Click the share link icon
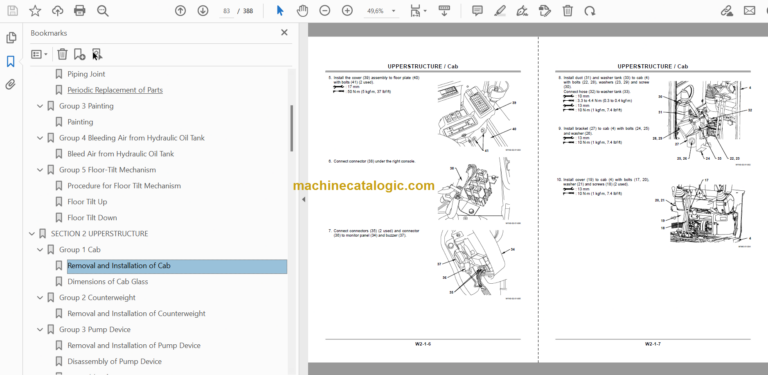Viewport: 768px width, 375px height. coord(727,10)
